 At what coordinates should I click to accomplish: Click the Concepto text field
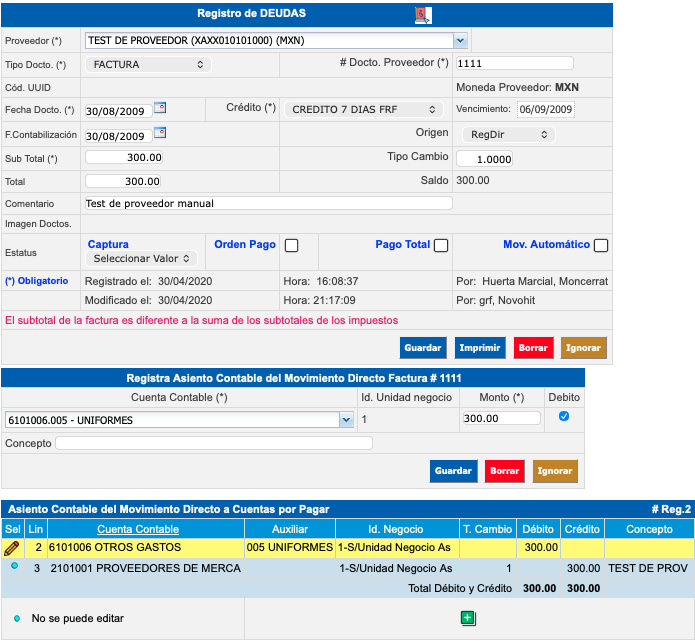214,443
